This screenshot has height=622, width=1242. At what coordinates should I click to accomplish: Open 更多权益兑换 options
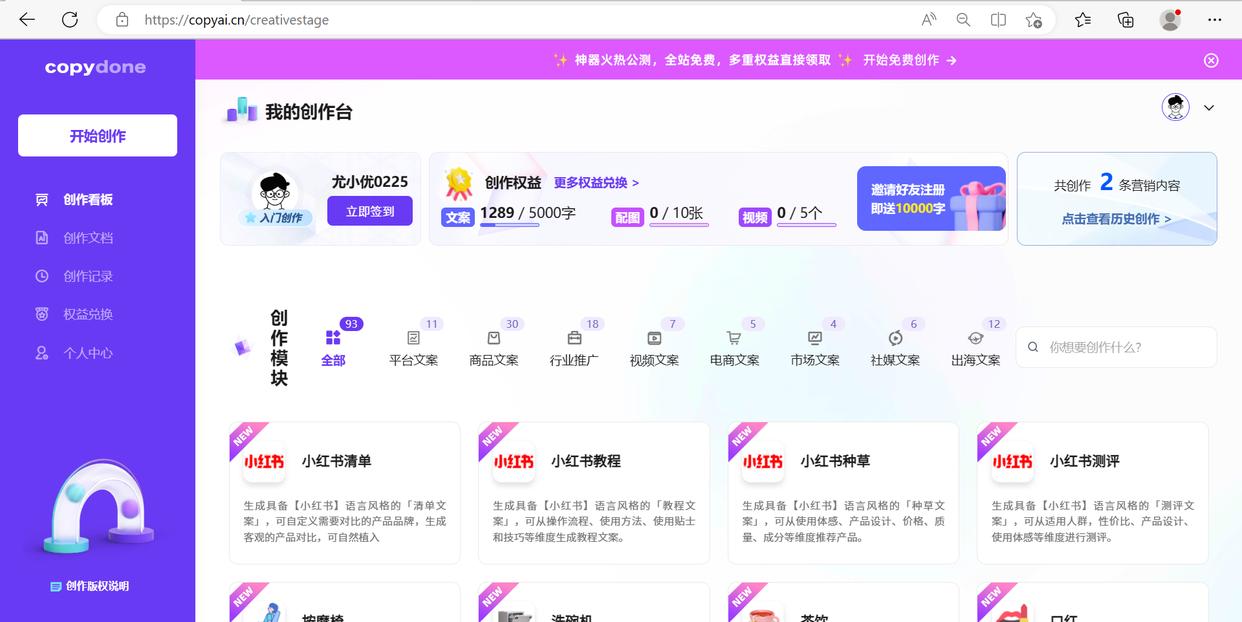pos(595,182)
